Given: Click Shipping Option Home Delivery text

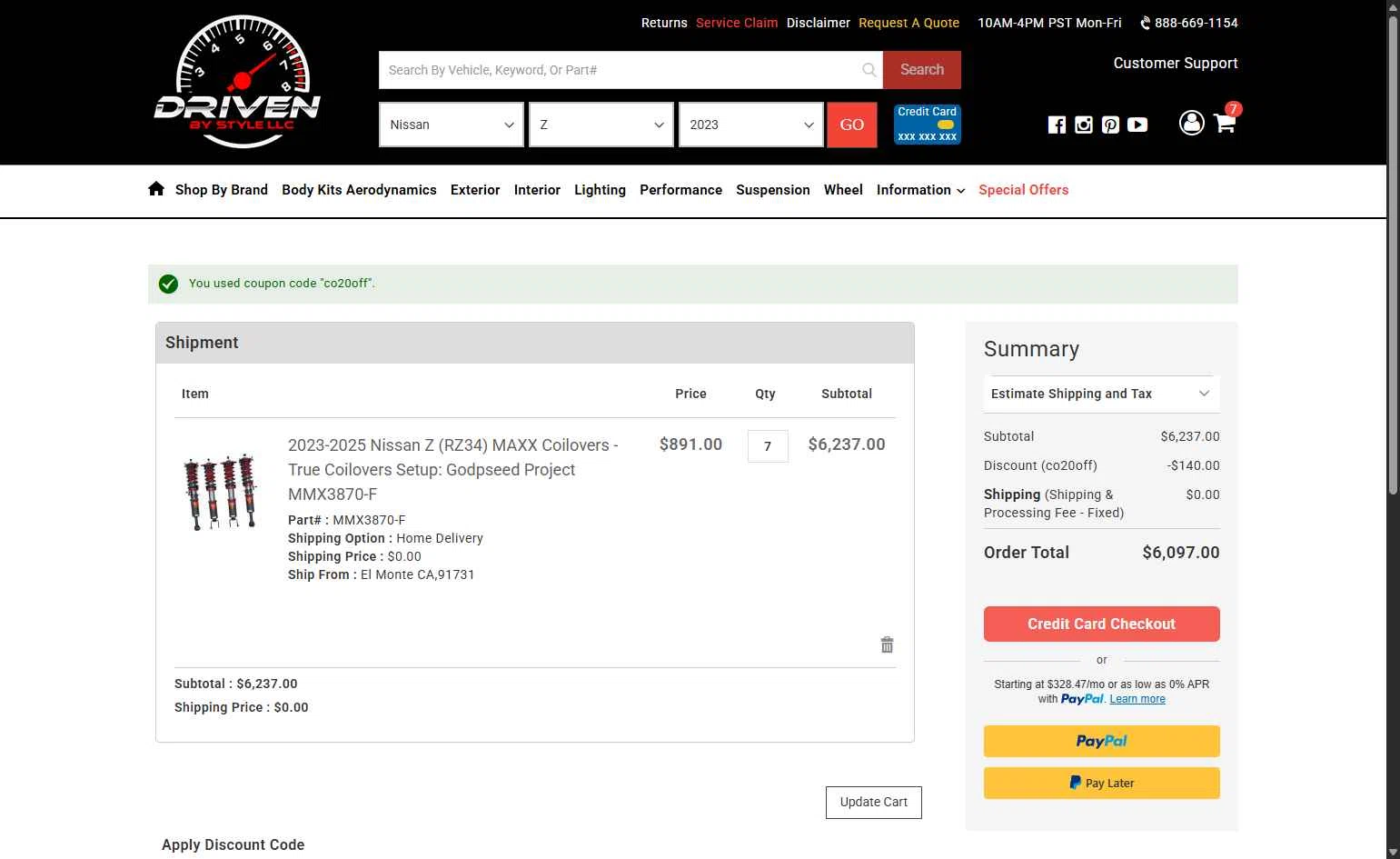Looking at the screenshot, I should pyautogui.click(x=385, y=538).
